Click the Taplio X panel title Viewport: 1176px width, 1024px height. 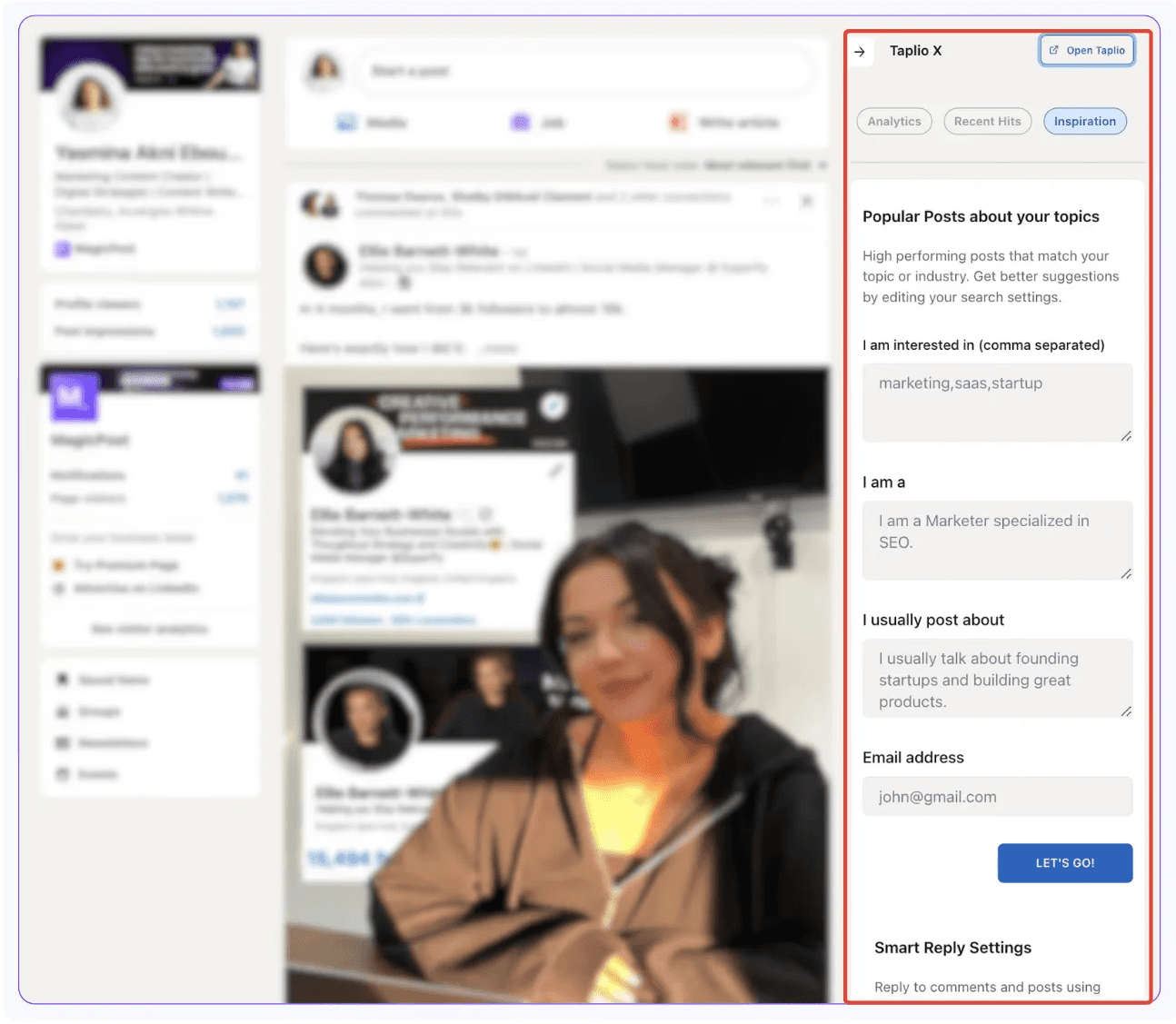point(915,51)
